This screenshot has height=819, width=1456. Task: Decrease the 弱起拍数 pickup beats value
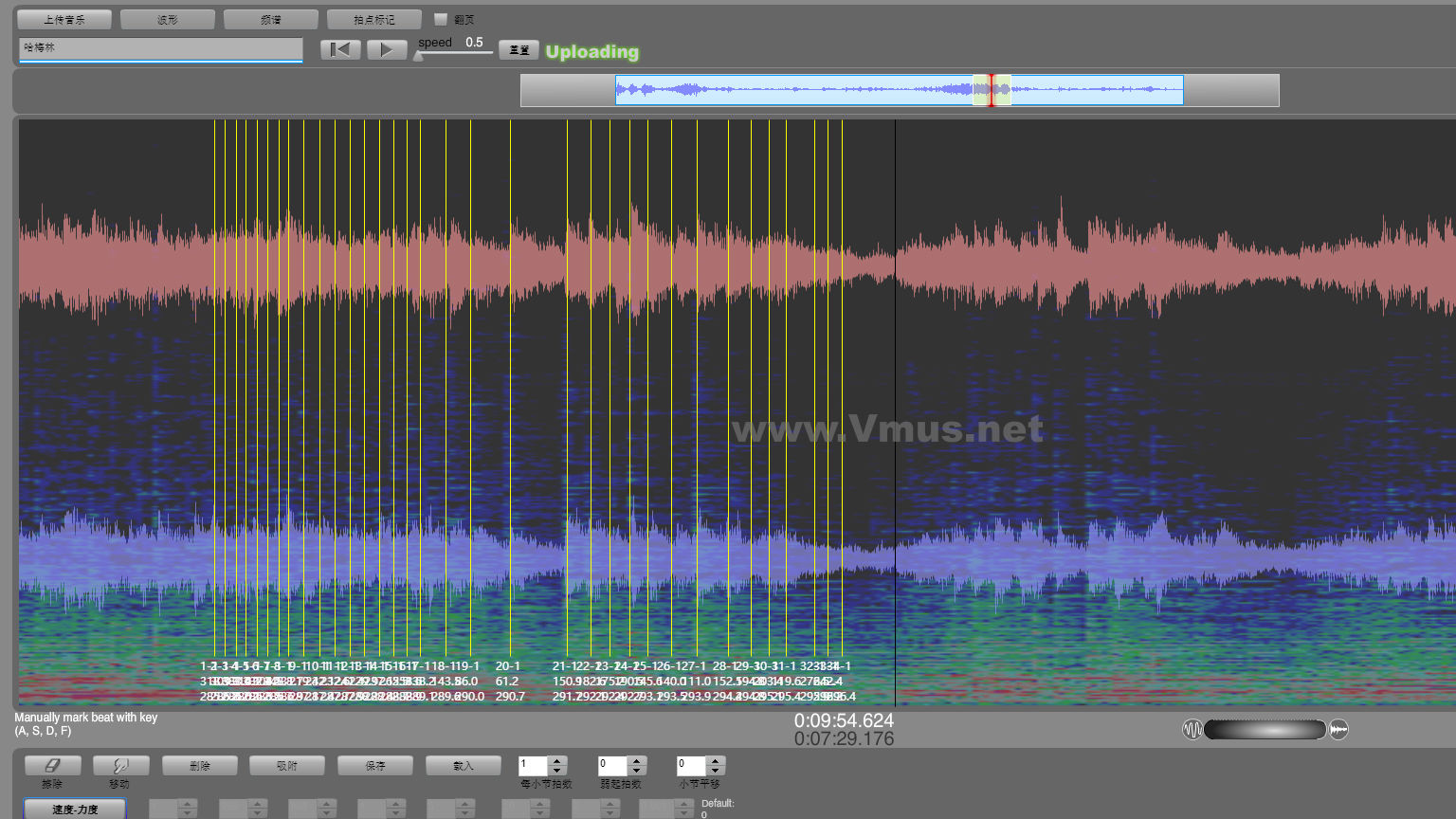pyautogui.click(x=637, y=770)
